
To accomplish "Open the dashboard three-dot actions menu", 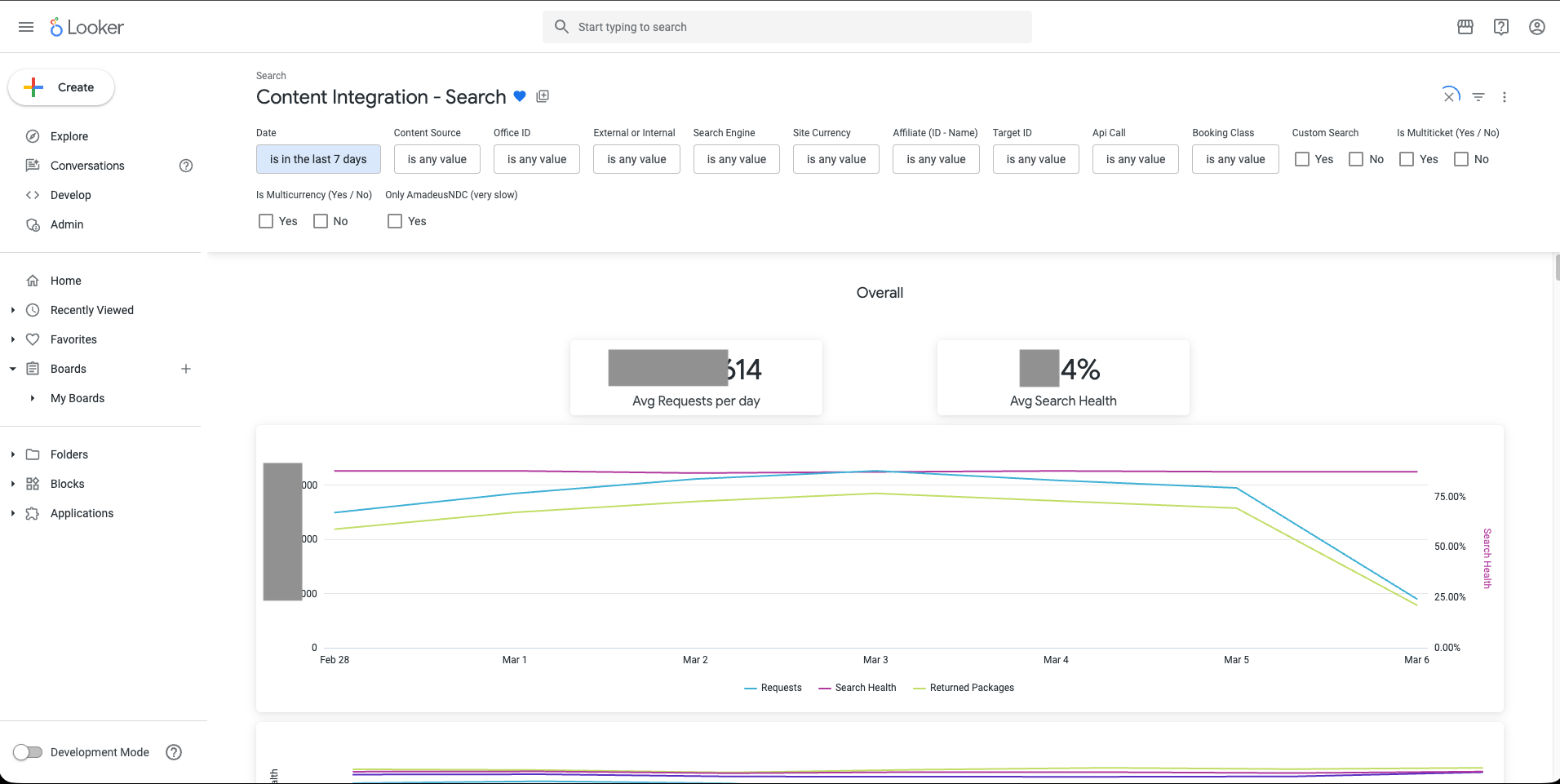I will click(x=1505, y=96).
